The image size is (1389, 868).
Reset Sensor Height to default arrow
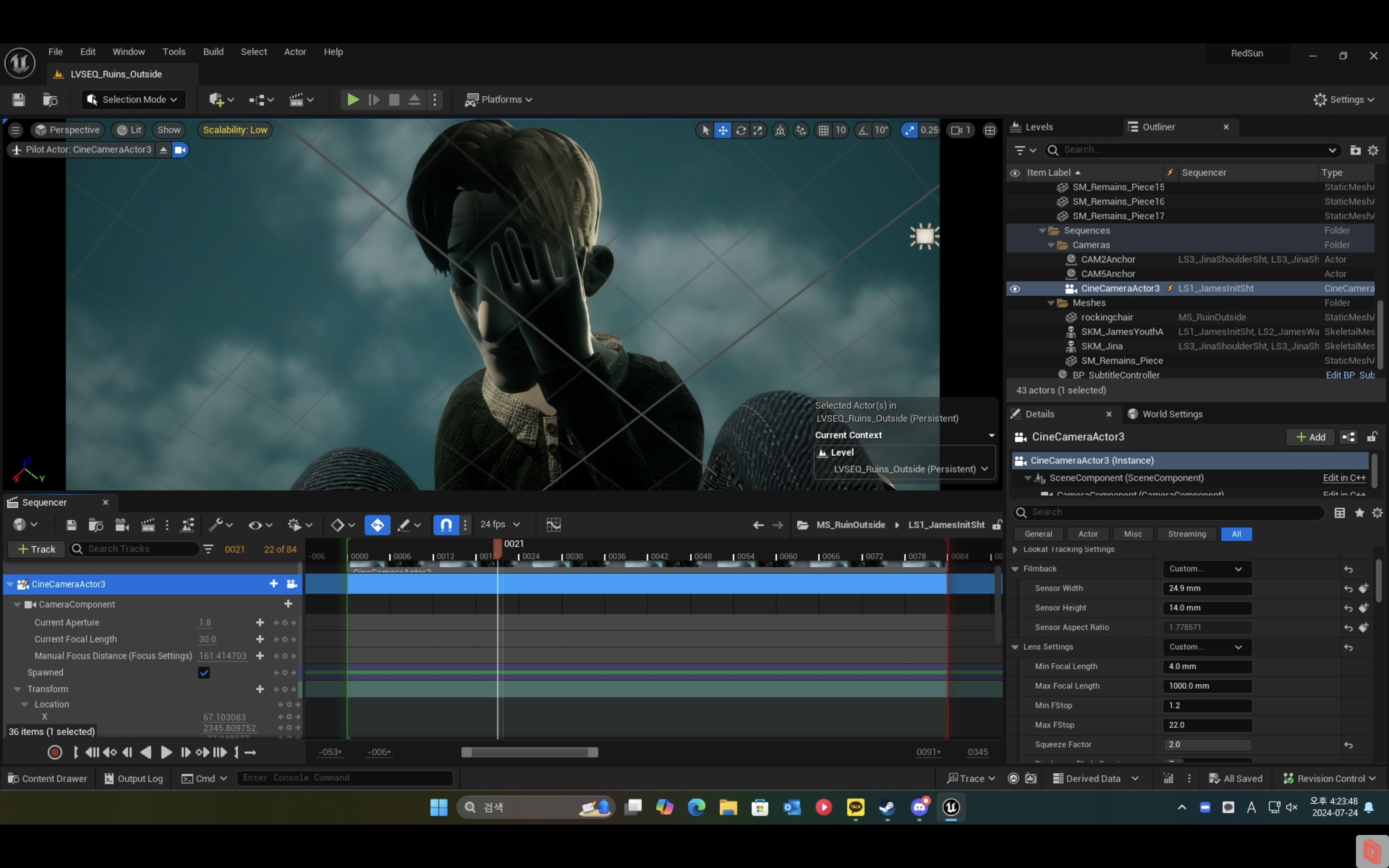(1348, 608)
